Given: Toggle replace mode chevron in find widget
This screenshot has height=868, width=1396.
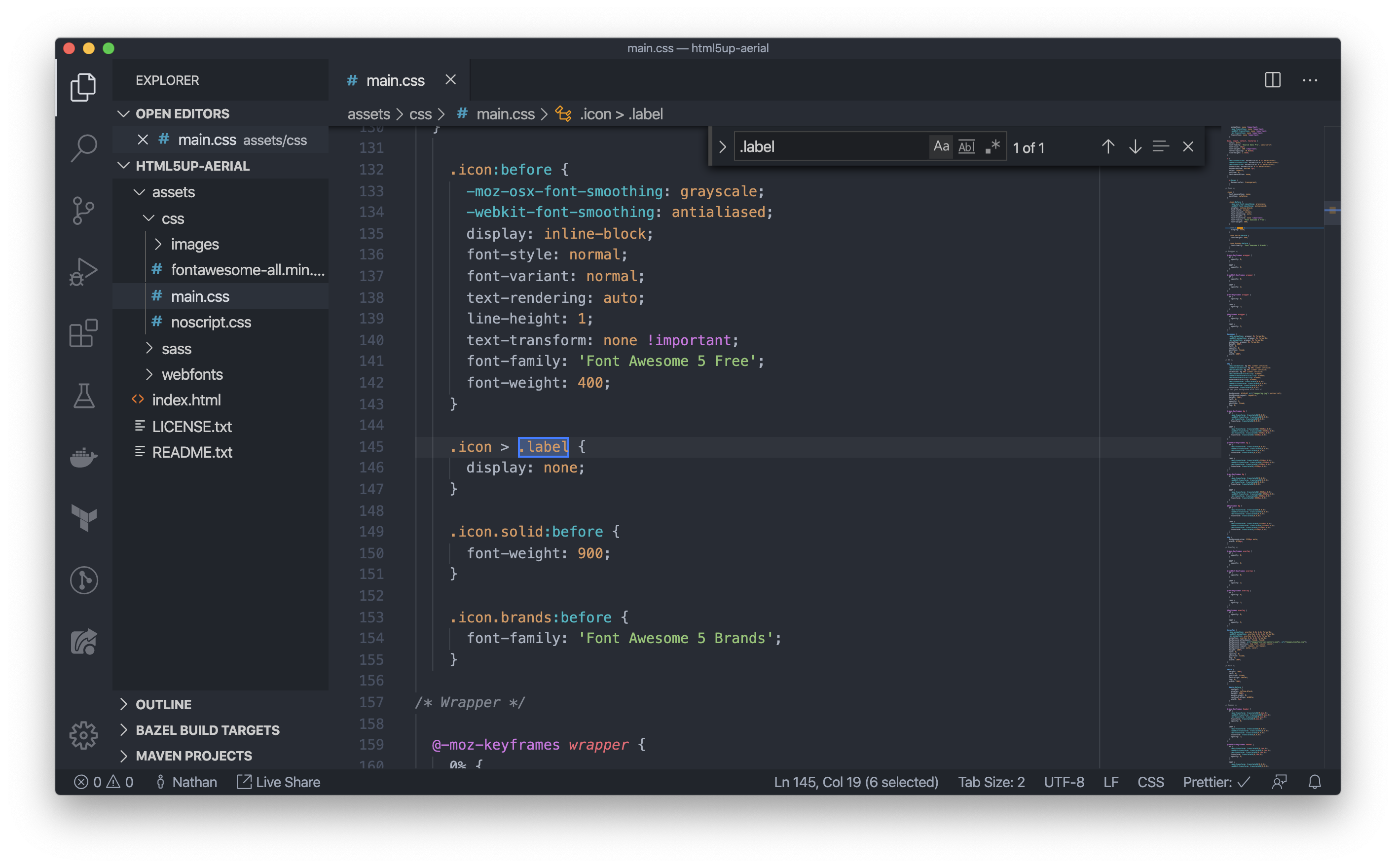Looking at the screenshot, I should (x=723, y=147).
